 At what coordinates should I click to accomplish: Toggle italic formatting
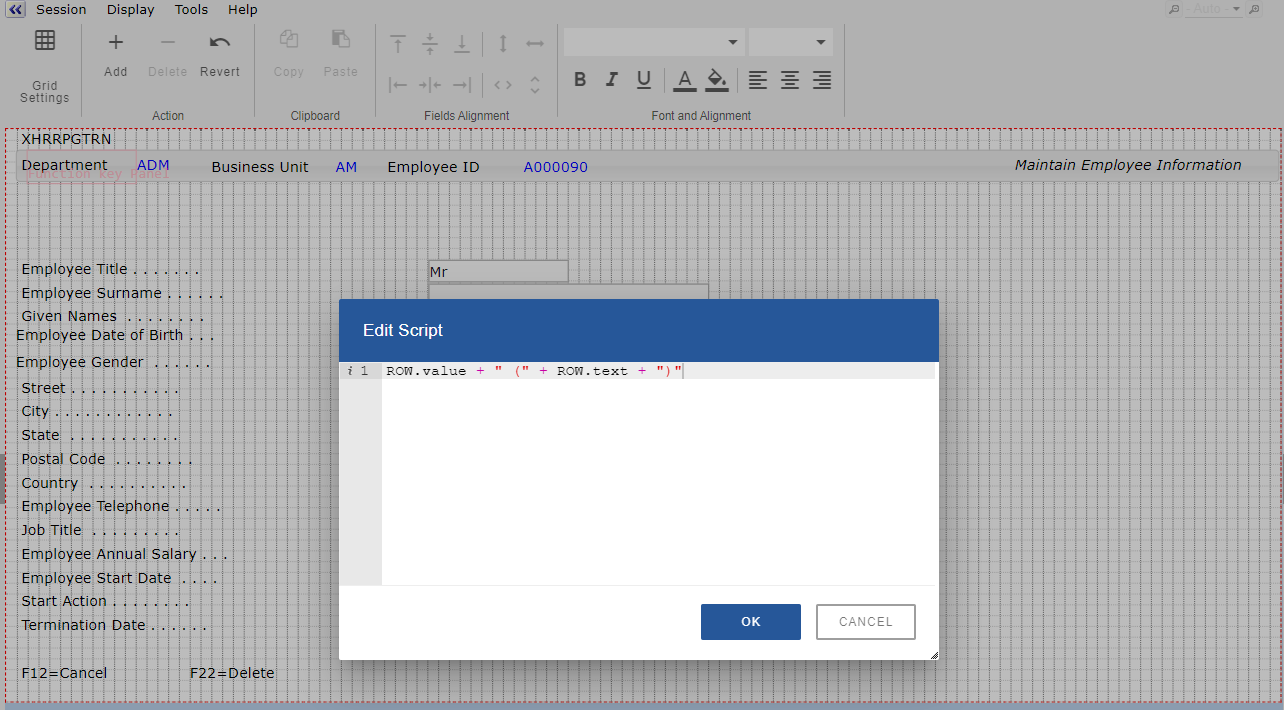coord(612,80)
